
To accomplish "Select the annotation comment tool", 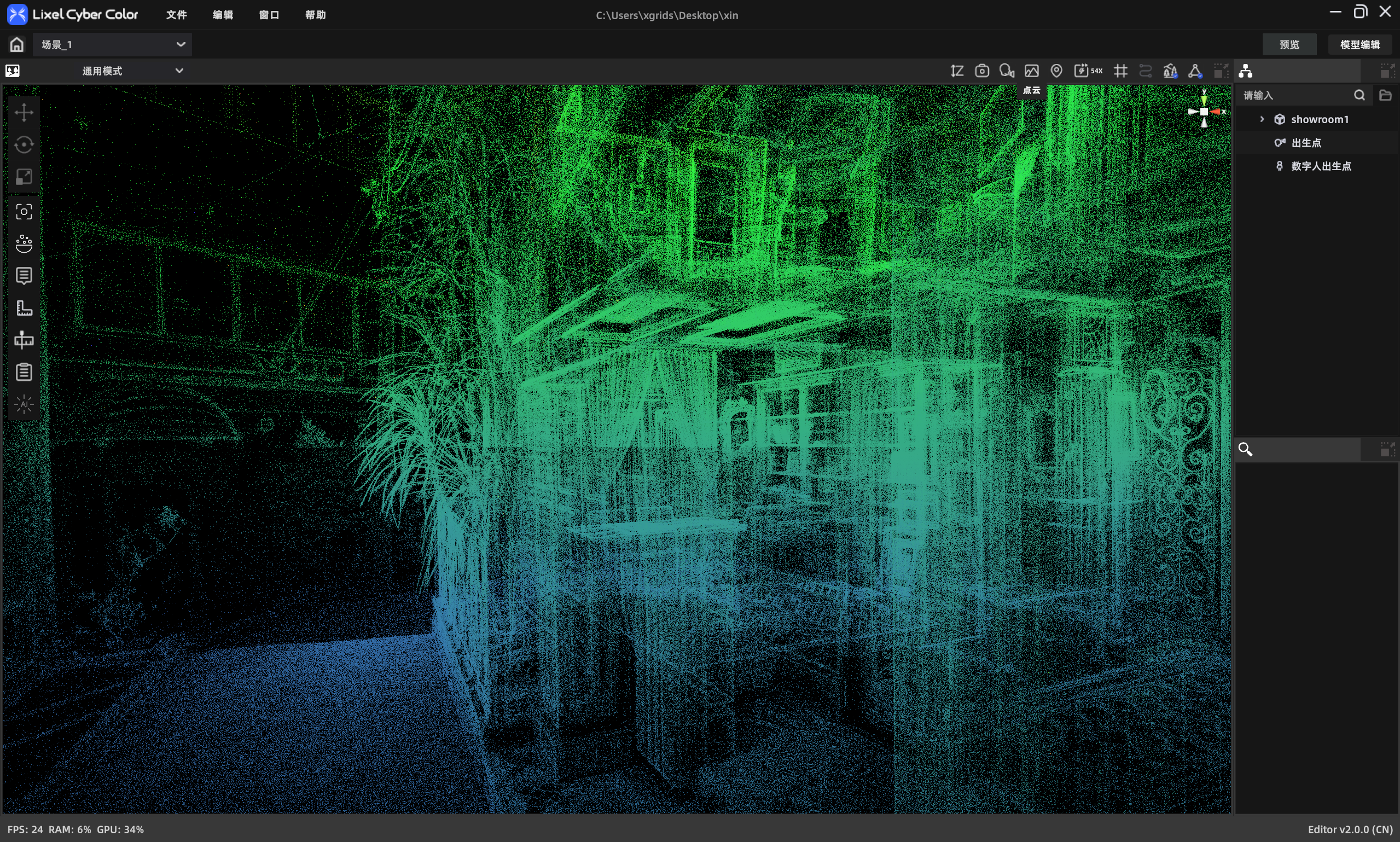I will tap(24, 276).
